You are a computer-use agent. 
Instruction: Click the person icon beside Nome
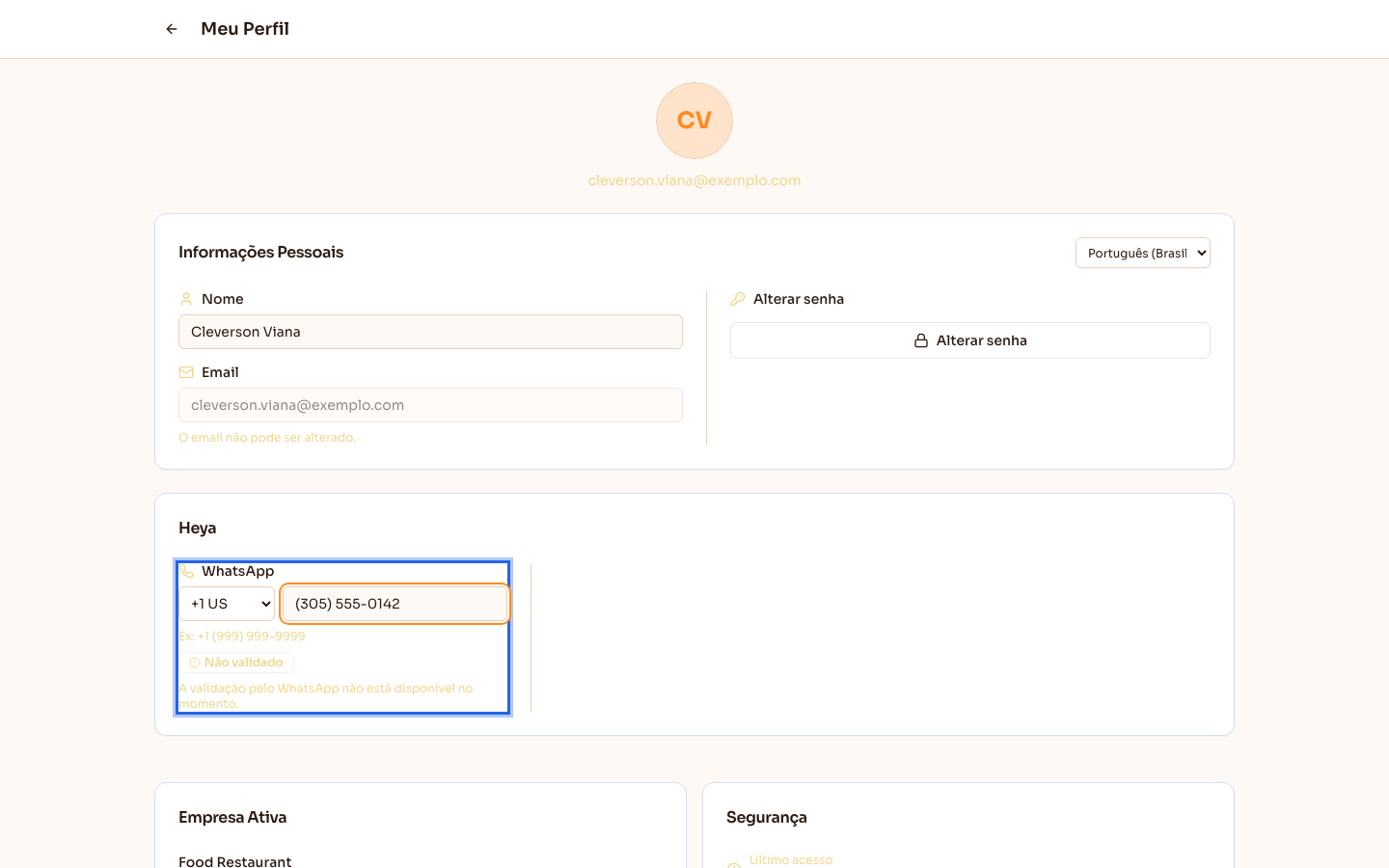click(186, 299)
